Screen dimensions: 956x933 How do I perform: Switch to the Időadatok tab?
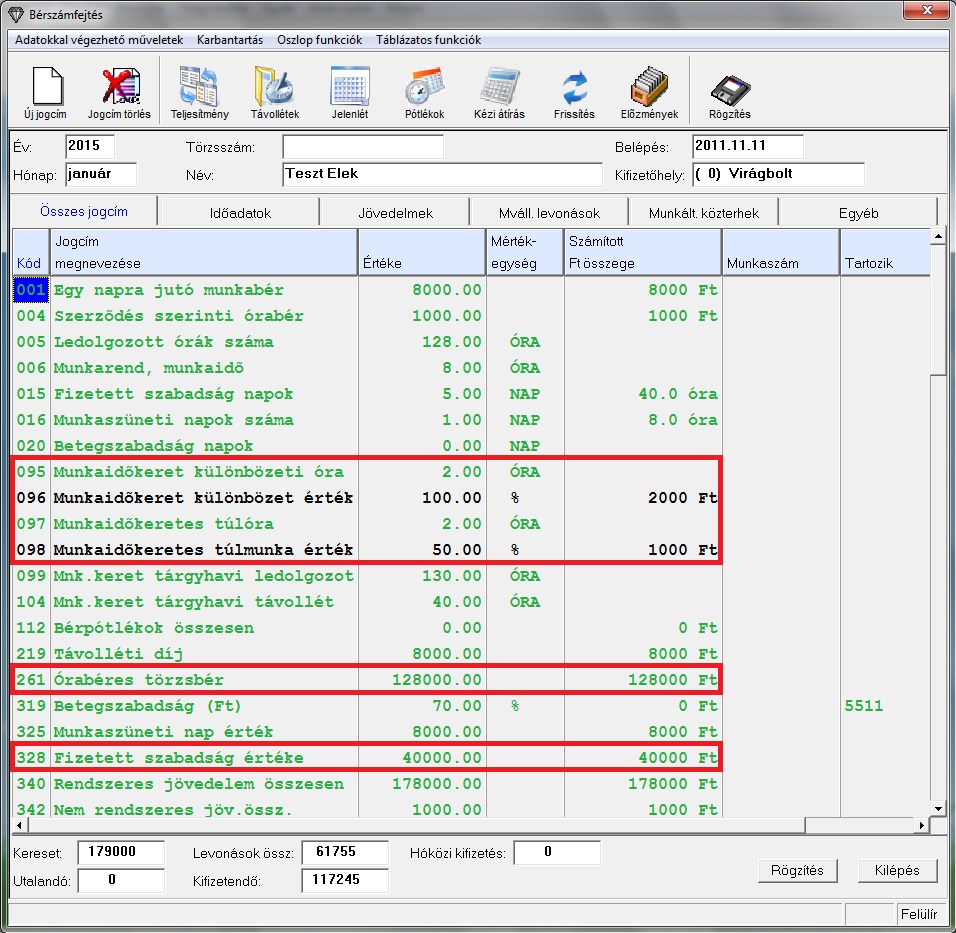[x=240, y=213]
